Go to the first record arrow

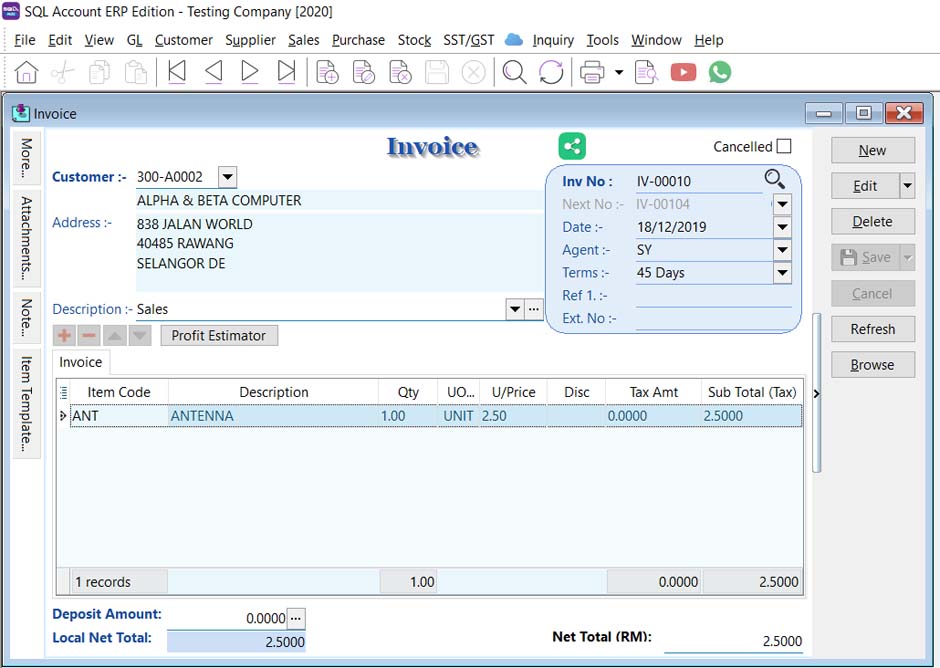pos(177,72)
